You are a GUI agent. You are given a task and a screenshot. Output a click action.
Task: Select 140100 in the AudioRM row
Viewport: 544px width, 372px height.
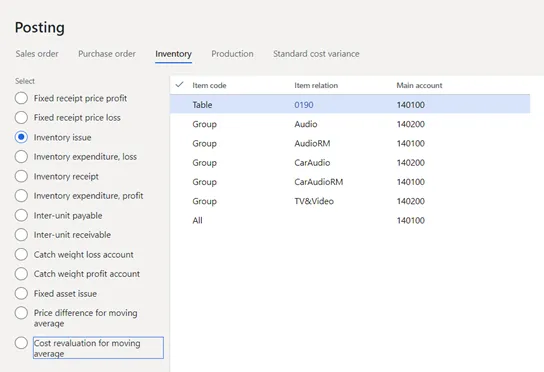(x=411, y=143)
